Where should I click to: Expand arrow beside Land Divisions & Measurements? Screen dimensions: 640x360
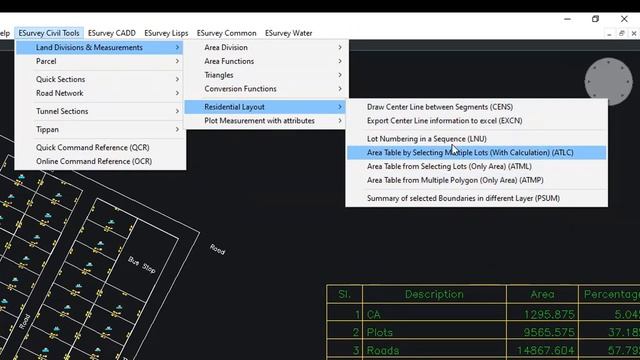[177, 47]
